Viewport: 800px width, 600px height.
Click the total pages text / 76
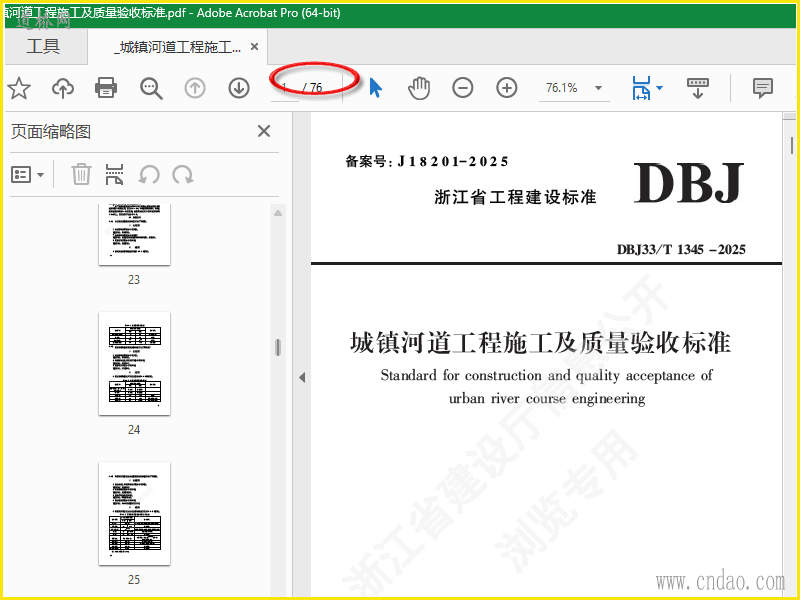pyautogui.click(x=313, y=88)
